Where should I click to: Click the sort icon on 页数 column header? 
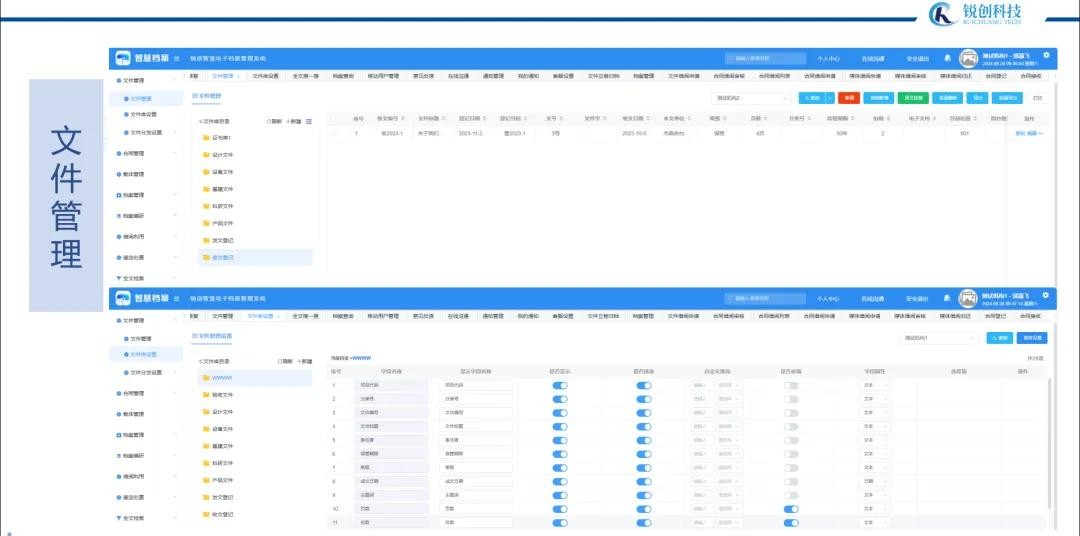pos(767,119)
